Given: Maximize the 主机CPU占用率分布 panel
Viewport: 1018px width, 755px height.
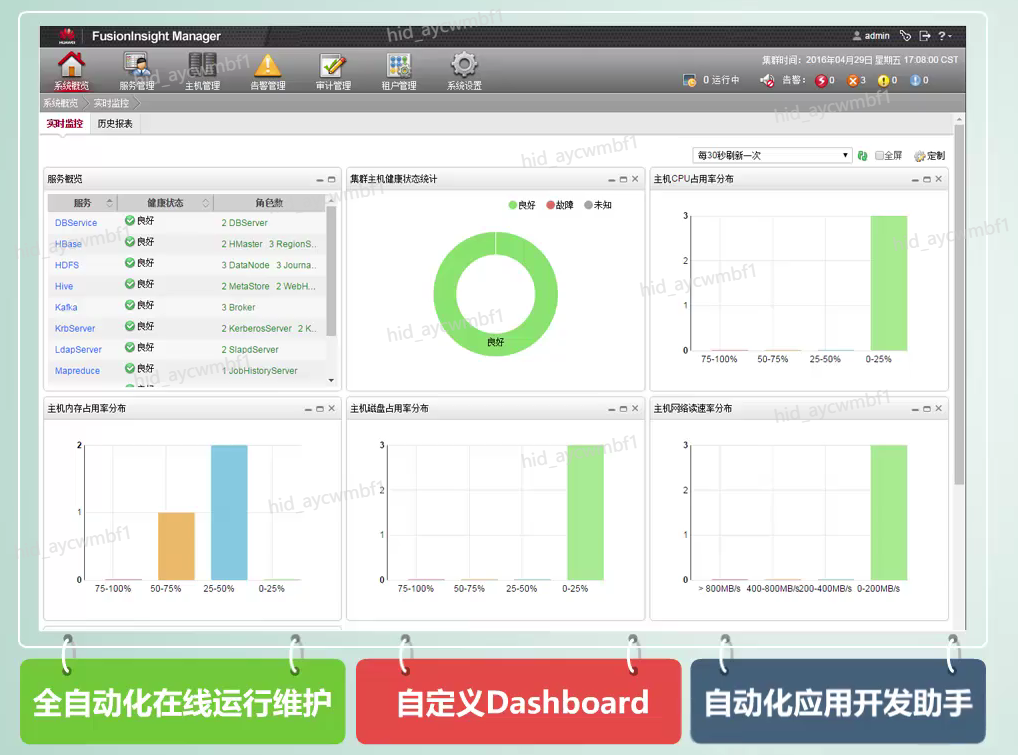Looking at the screenshot, I should (926, 179).
